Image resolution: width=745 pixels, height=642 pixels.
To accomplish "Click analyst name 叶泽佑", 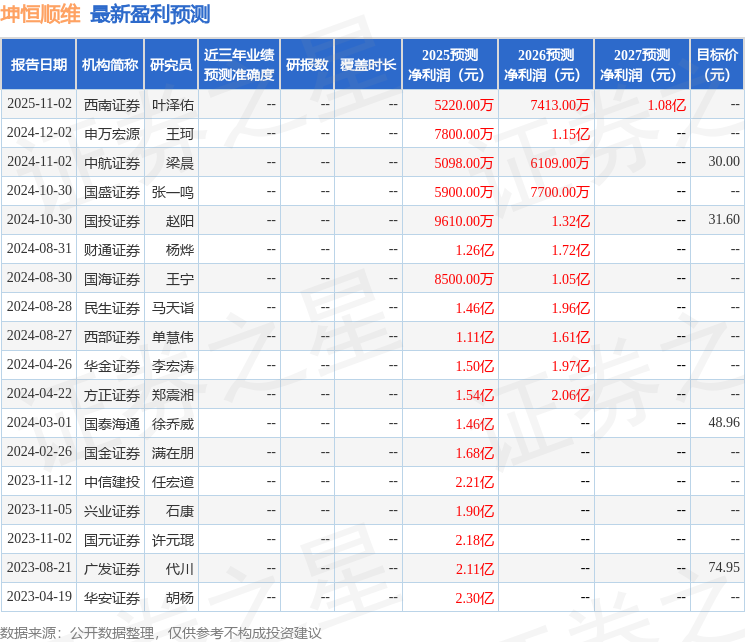I will [x=172, y=105].
